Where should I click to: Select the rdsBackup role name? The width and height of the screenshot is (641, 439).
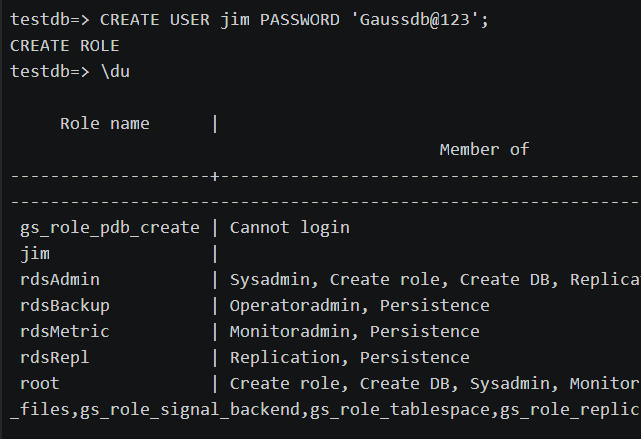(x=65, y=306)
